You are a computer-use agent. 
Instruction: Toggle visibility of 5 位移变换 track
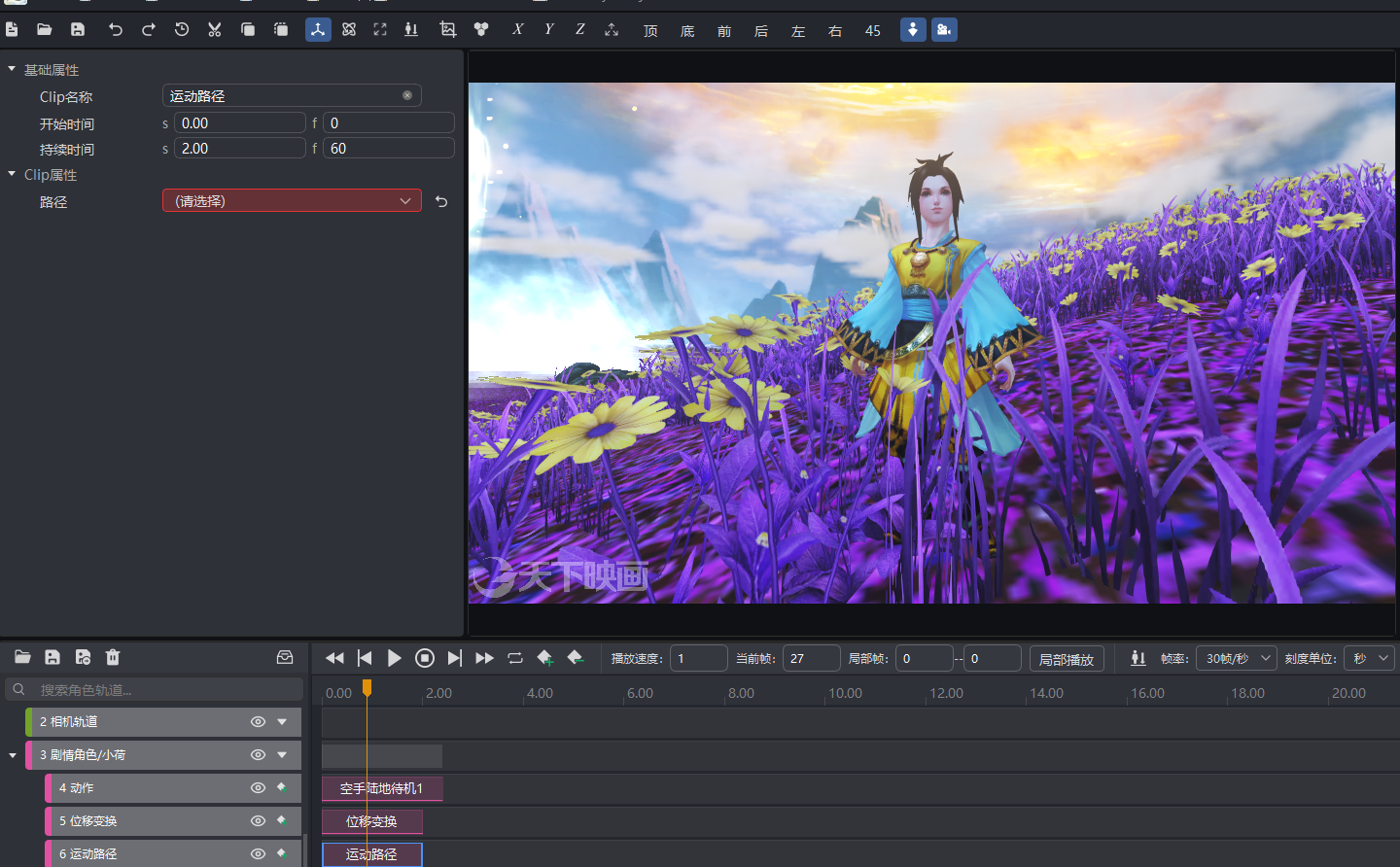point(258,820)
